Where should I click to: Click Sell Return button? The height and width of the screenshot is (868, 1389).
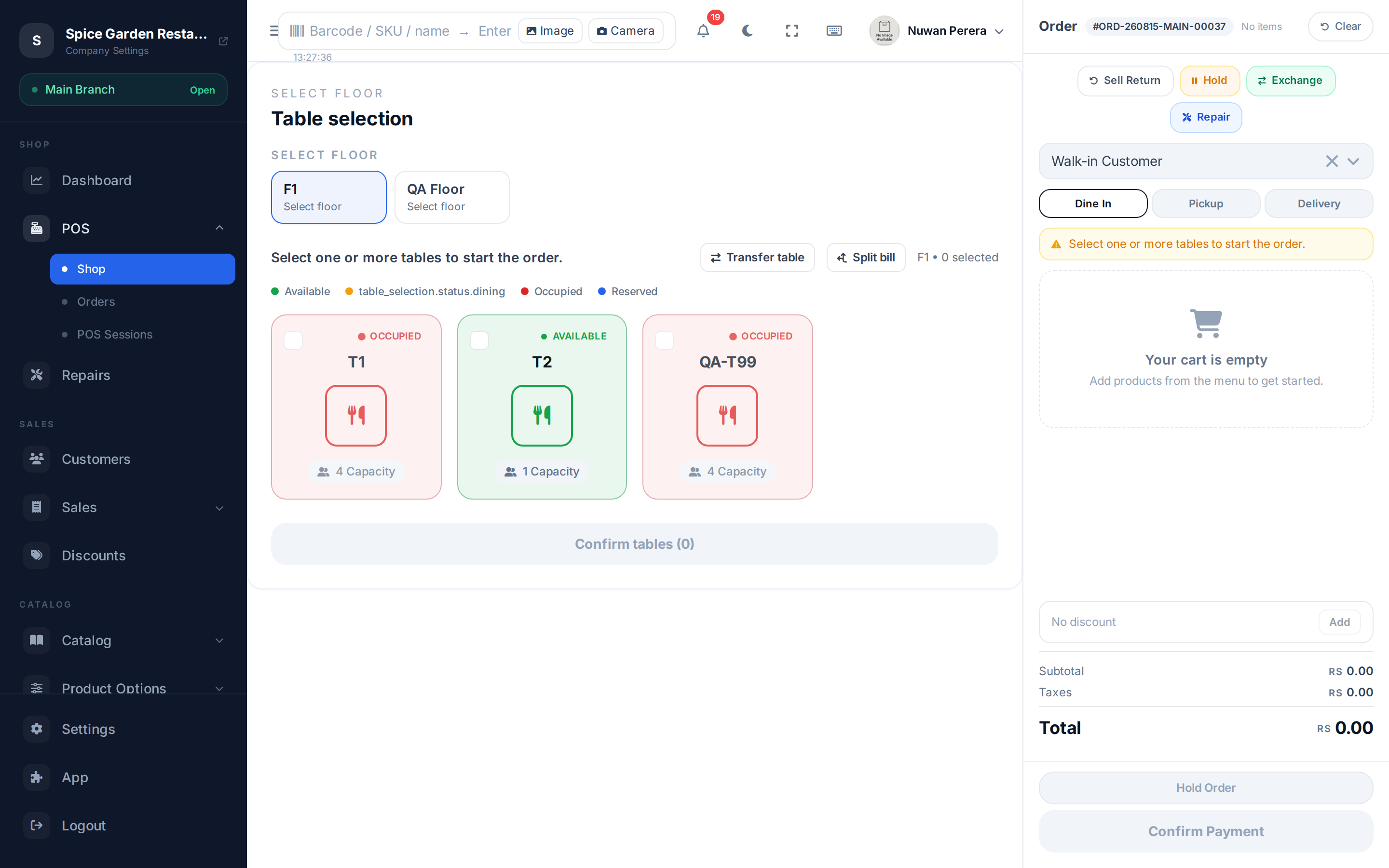click(x=1125, y=81)
